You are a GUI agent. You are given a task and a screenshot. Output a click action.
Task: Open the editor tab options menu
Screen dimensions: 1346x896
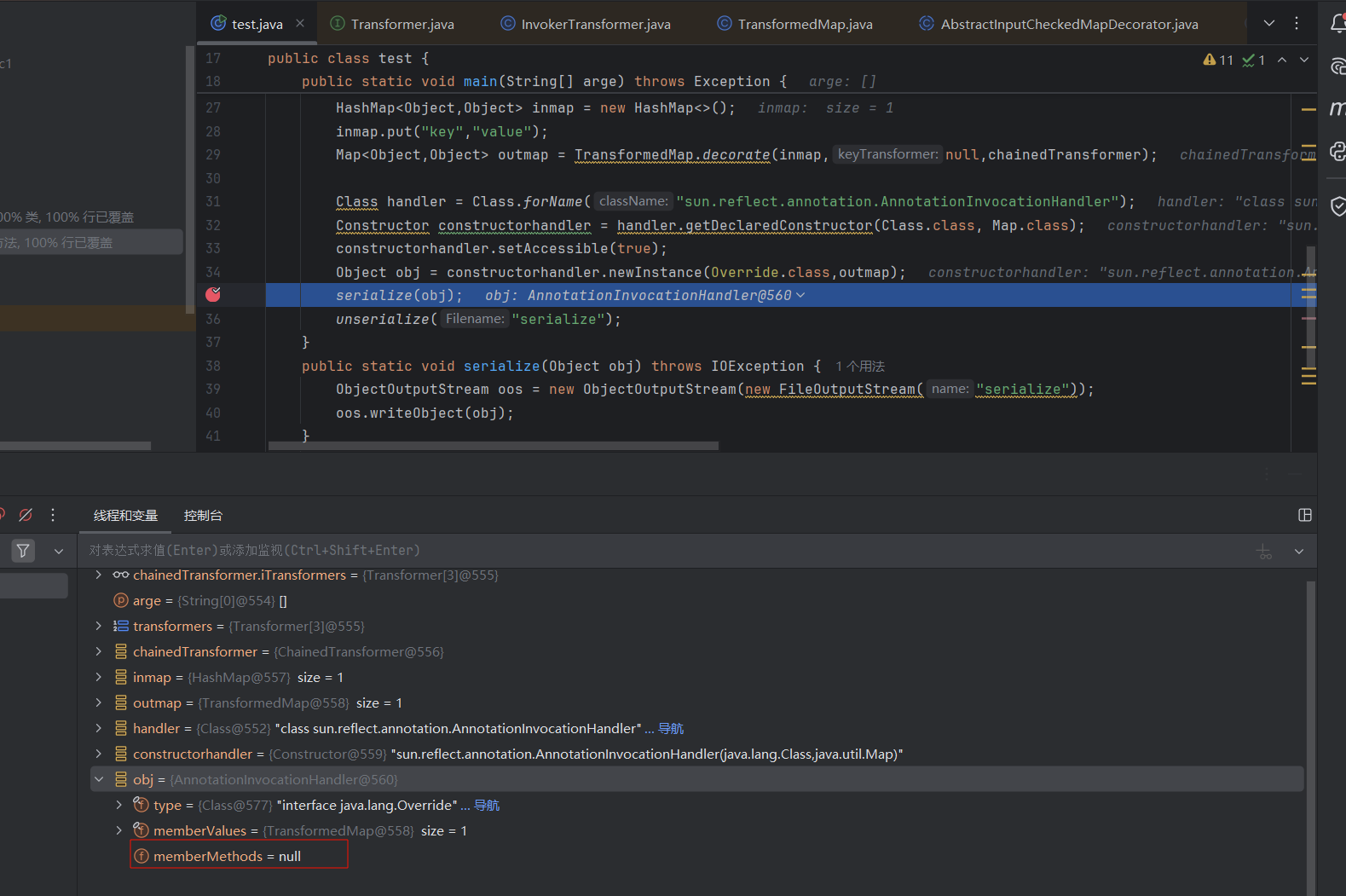click(1297, 23)
